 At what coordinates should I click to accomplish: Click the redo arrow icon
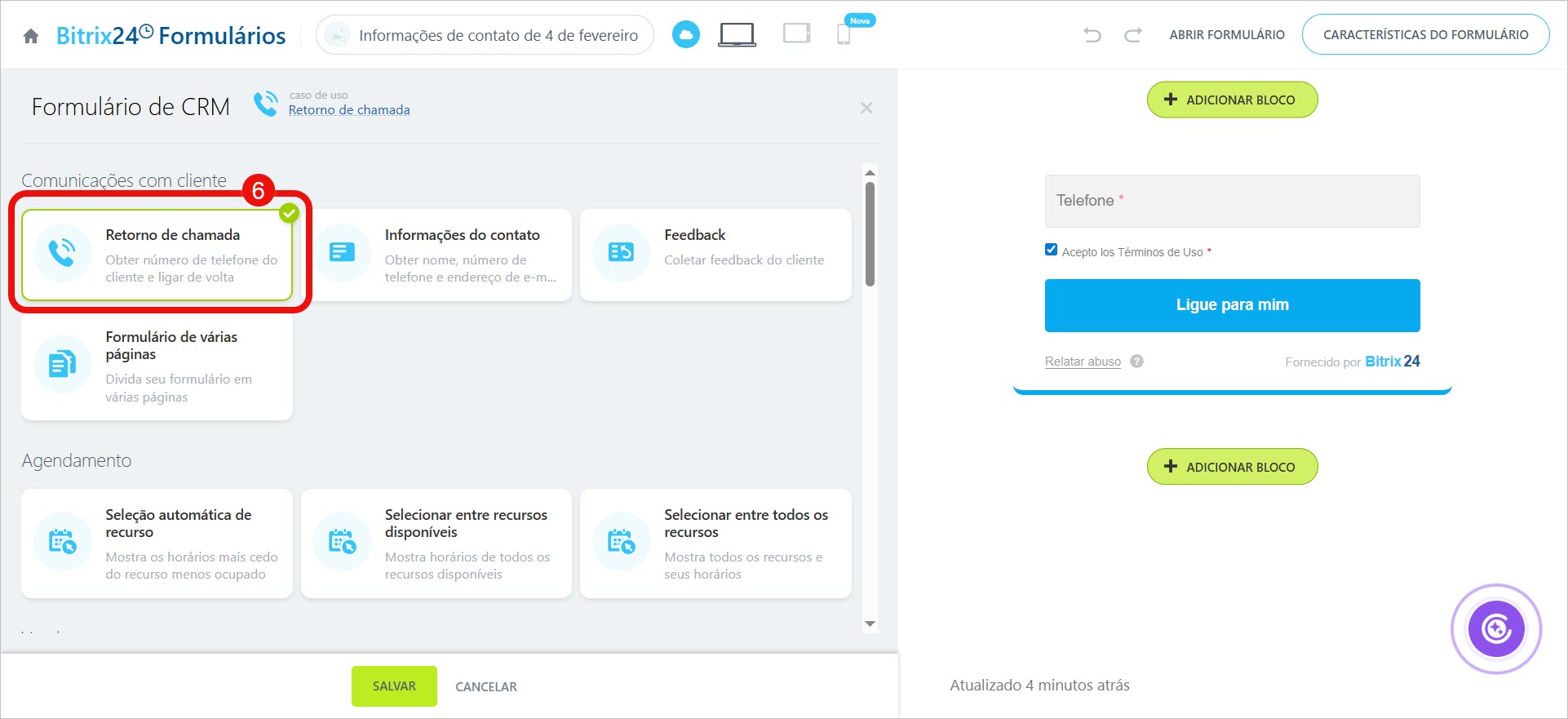1132,35
